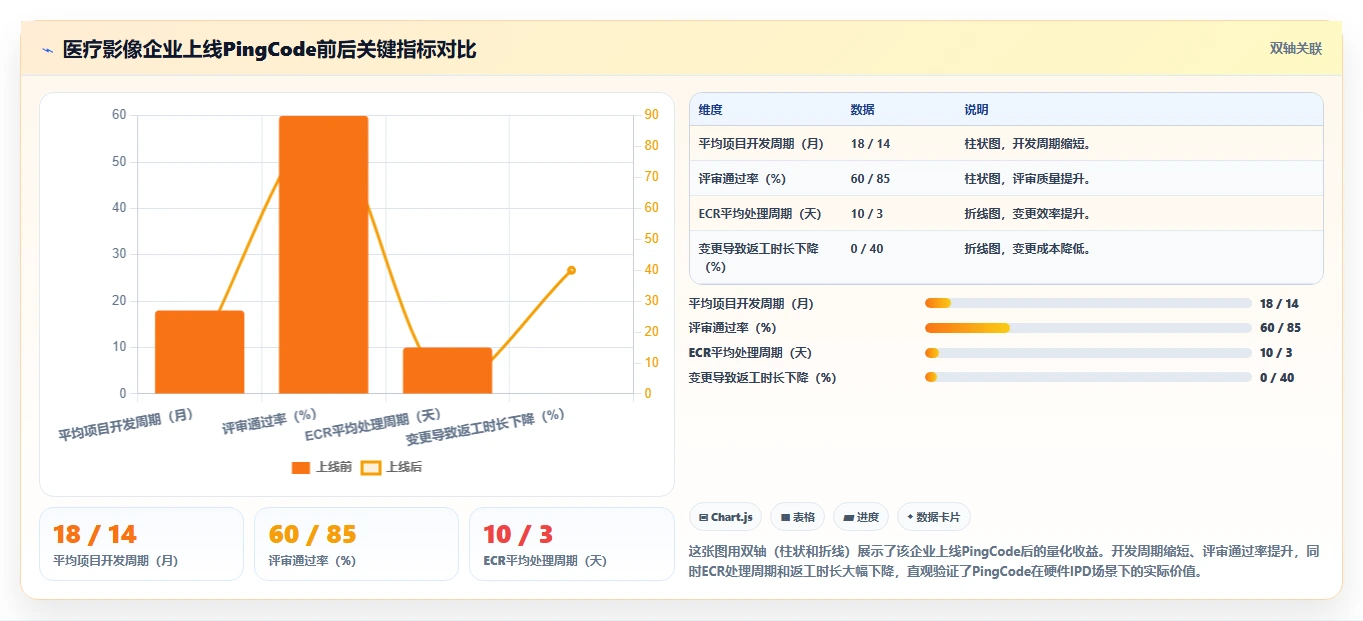Click the 上线后 legend outline color box
1363x621 pixels.
(371, 467)
